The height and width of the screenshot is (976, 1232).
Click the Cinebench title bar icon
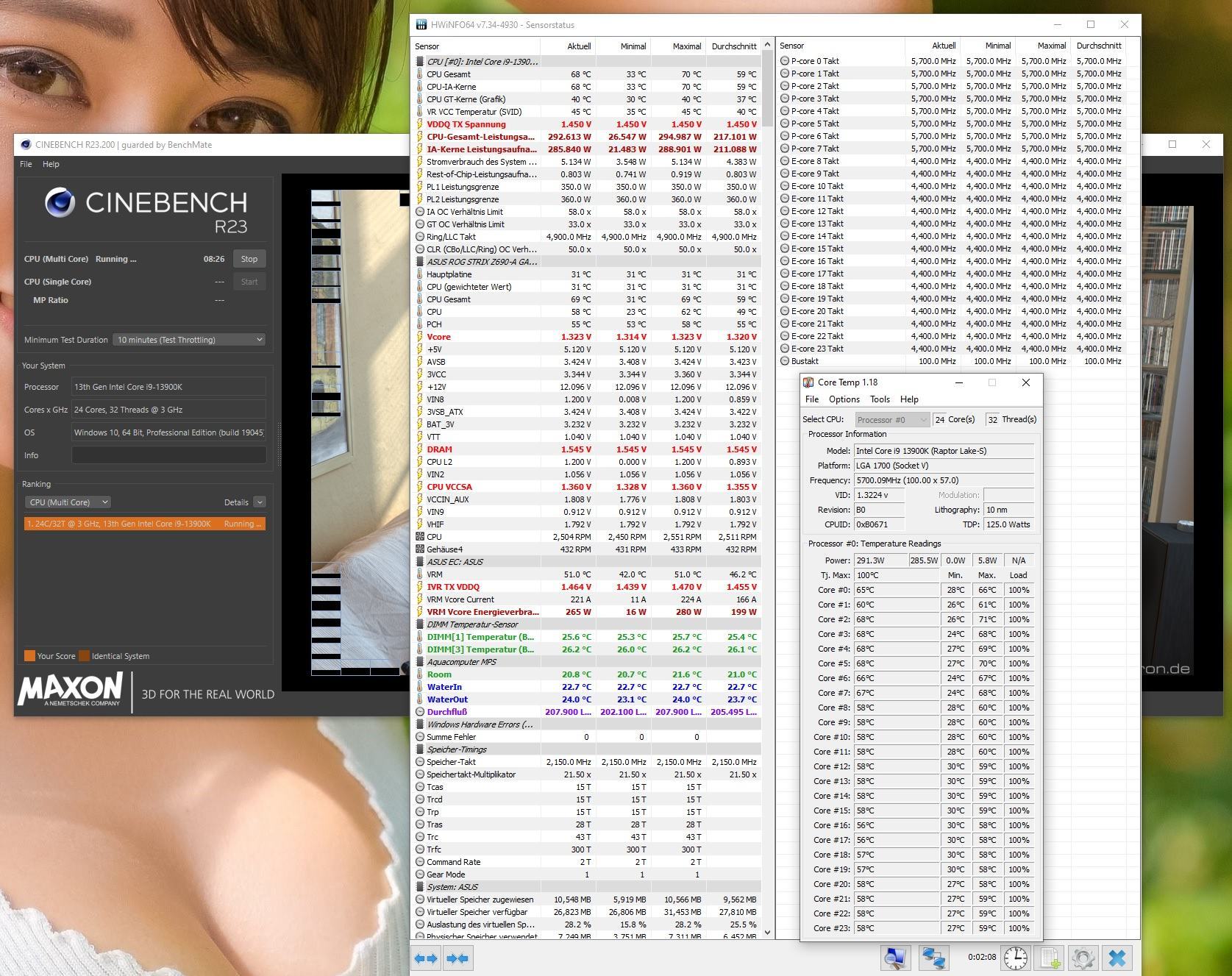pos(26,145)
